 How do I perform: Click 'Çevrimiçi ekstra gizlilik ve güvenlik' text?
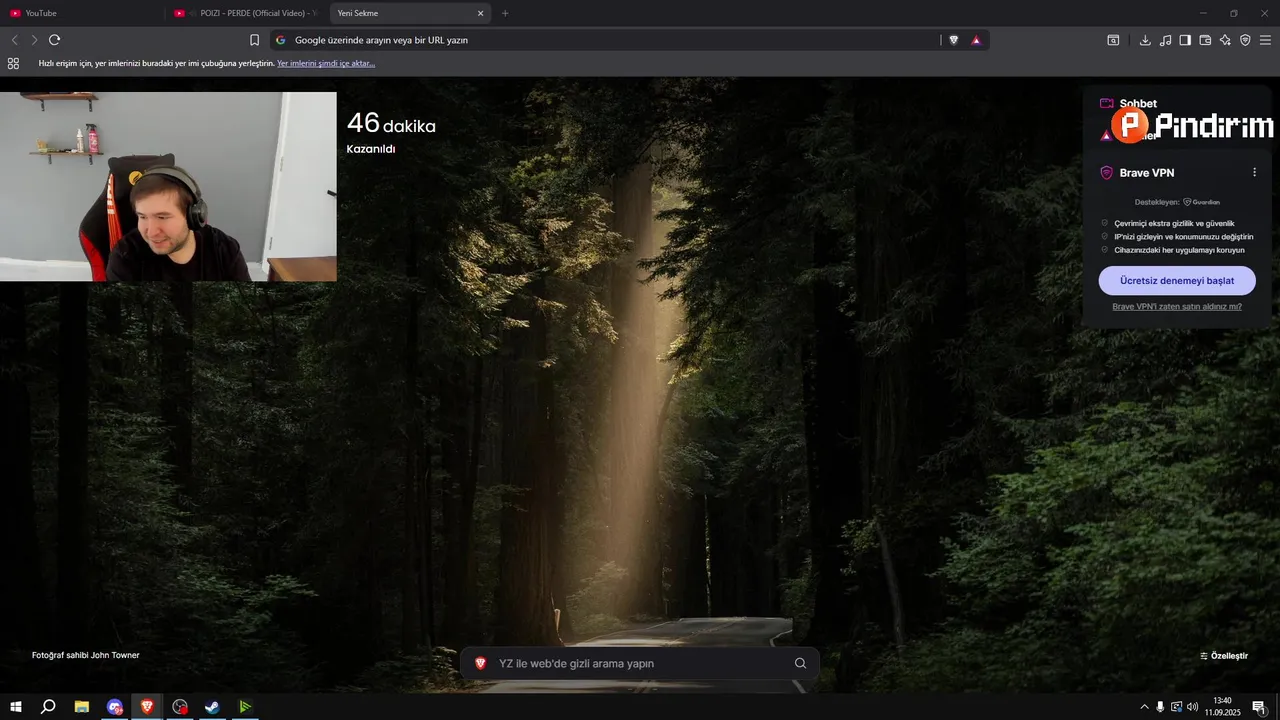1174,223
